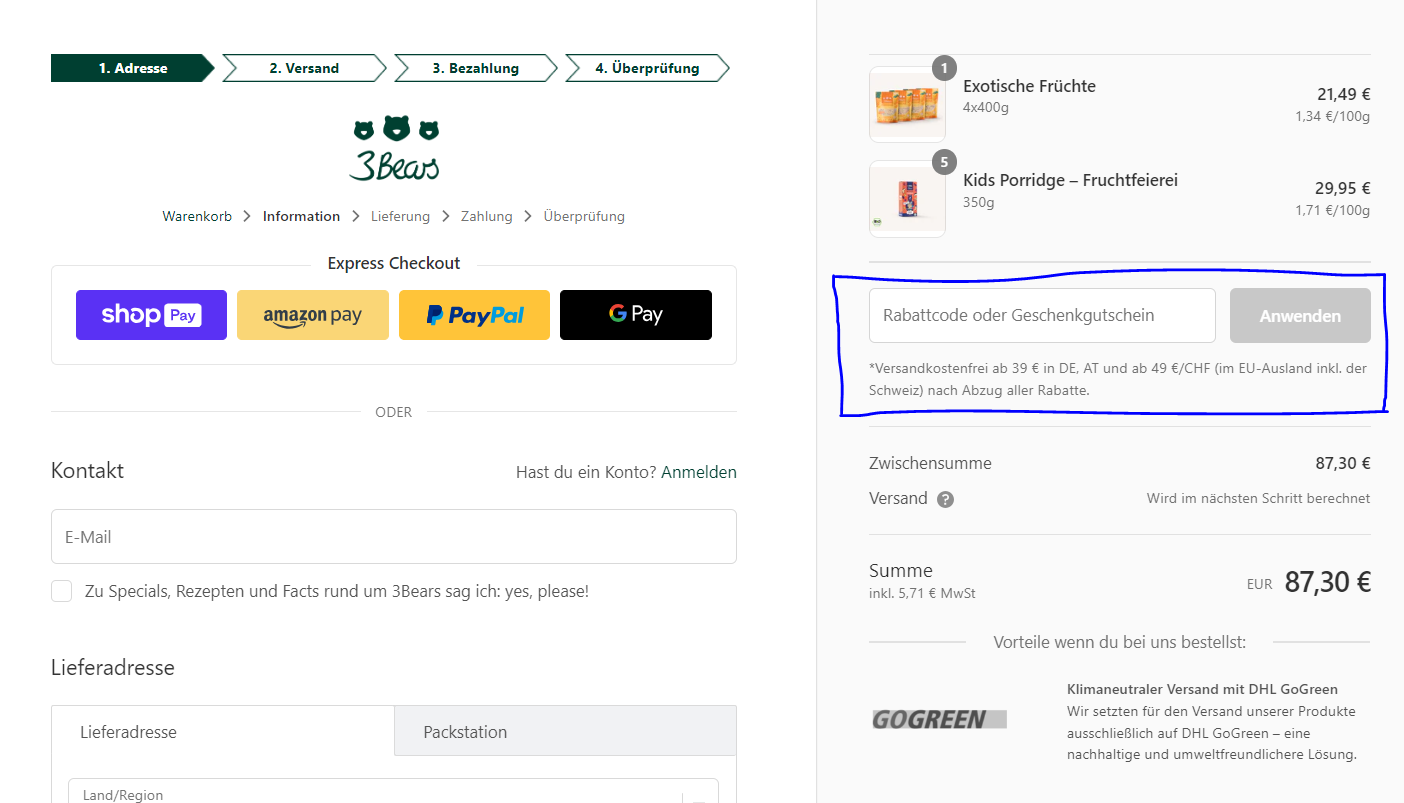The width and height of the screenshot is (1404, 803).
Task: Go back to Warenkorb breadcrumb
Action: coord(197,216)
